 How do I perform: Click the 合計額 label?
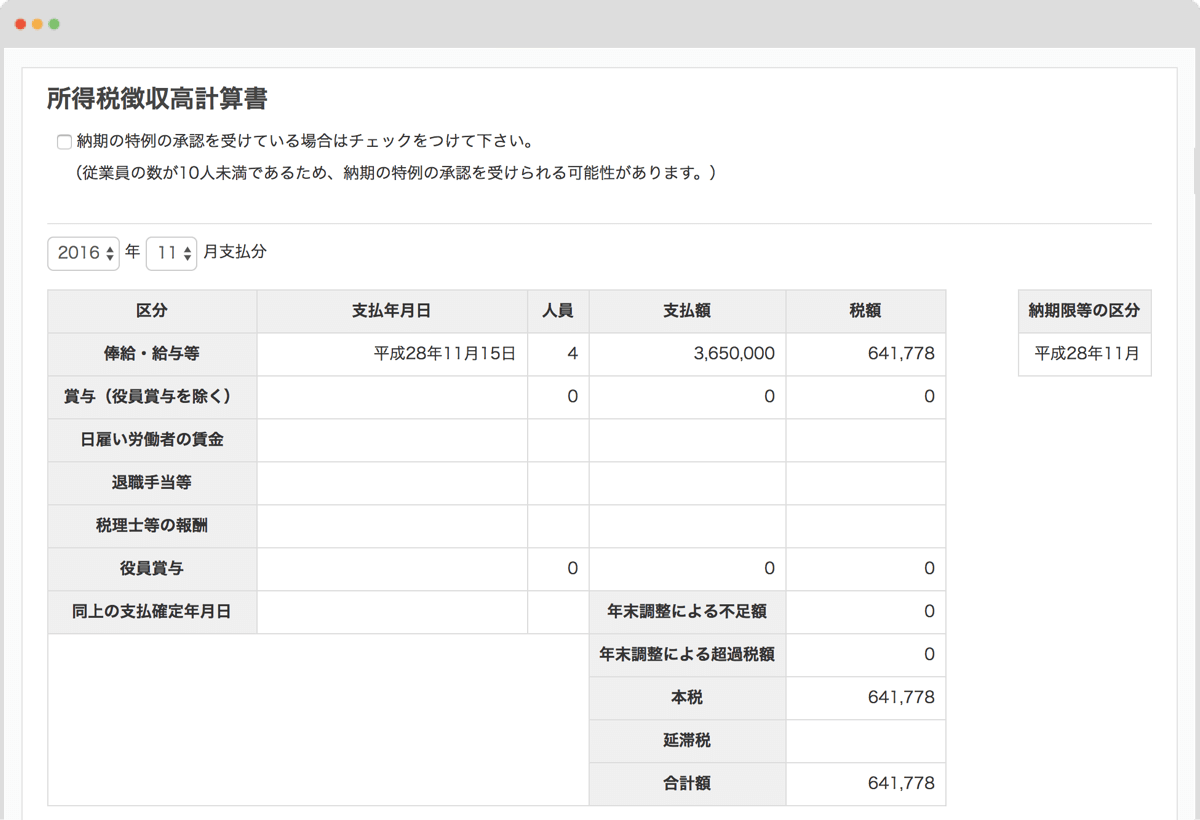(x=687, y=784)
